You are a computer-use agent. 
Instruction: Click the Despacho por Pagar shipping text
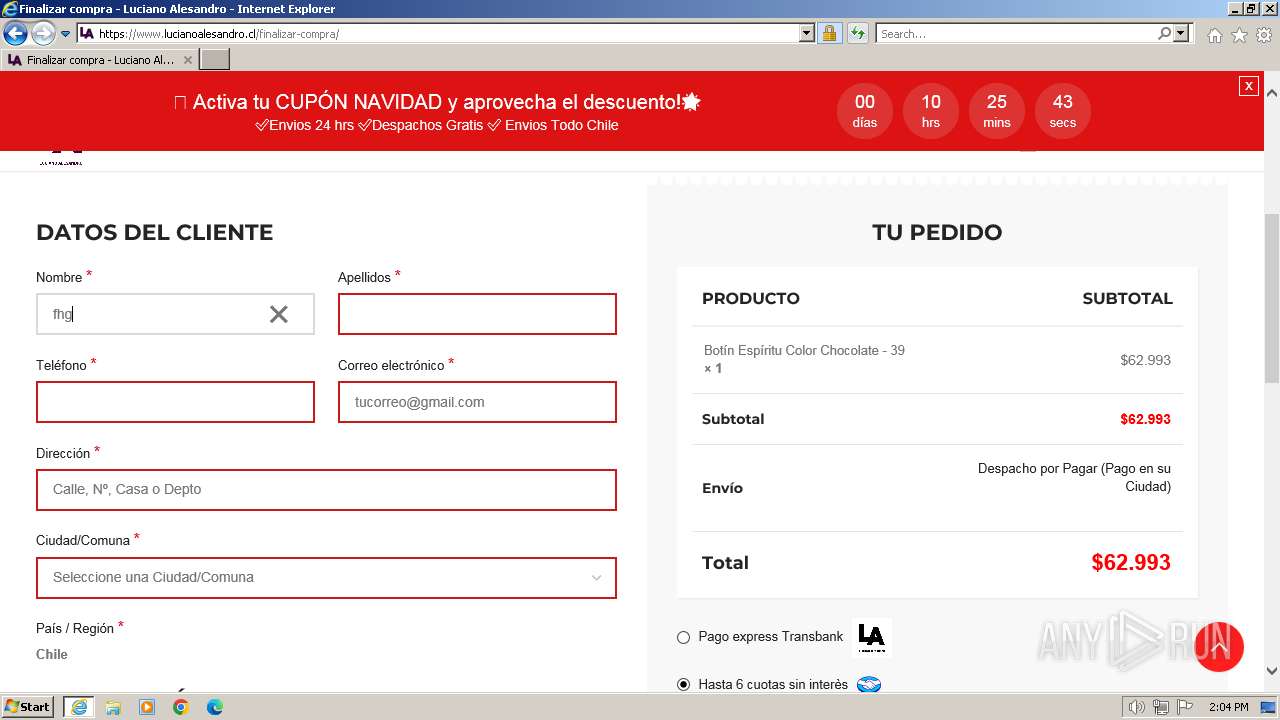point(1074,477)
